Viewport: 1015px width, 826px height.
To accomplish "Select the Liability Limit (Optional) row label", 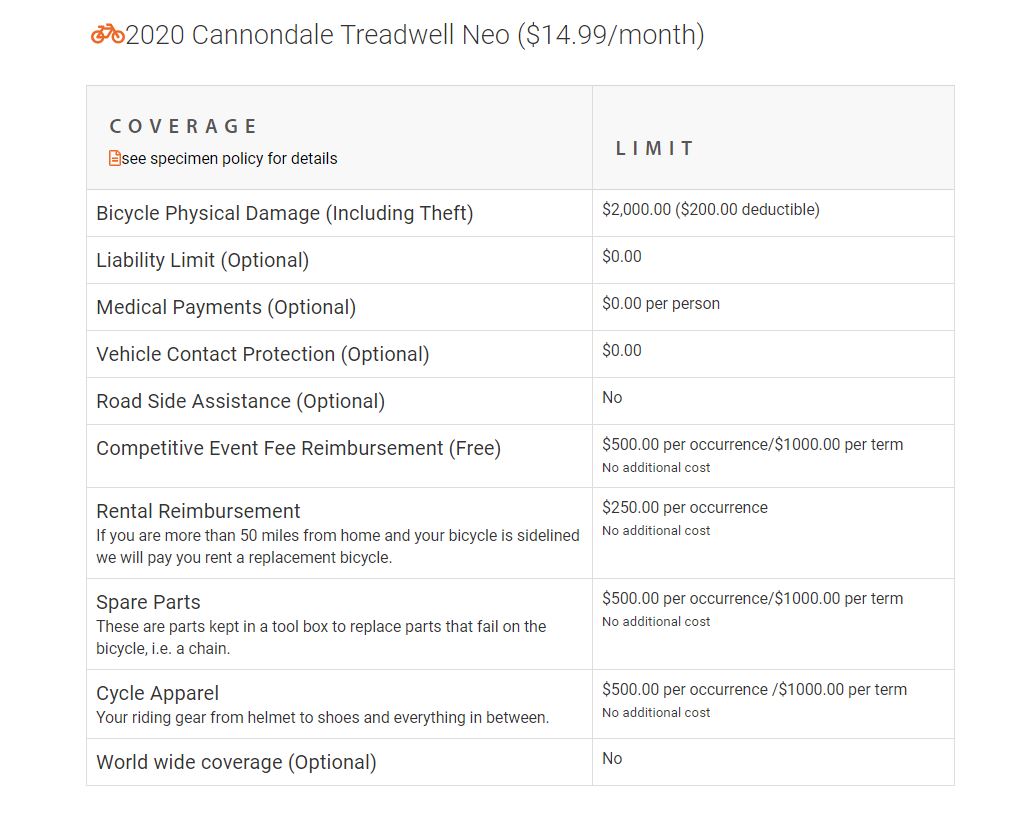I will (203, 260).
